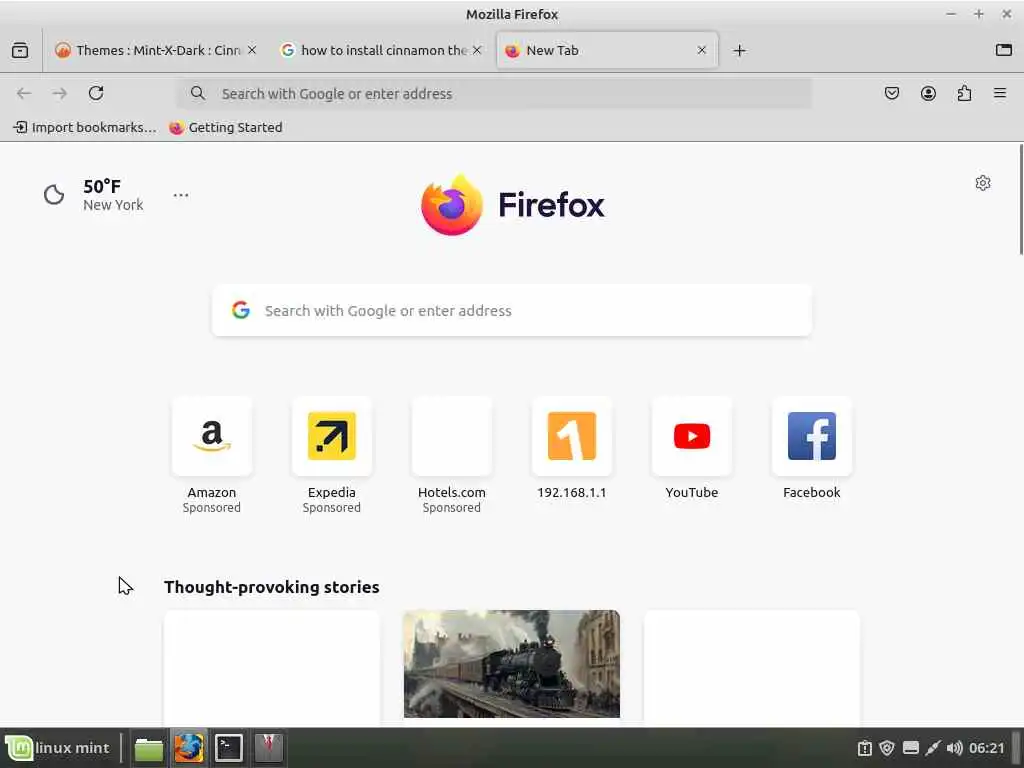Open the volume speaker tray icon
The image size is (1024, 768).
click(954, 748)
